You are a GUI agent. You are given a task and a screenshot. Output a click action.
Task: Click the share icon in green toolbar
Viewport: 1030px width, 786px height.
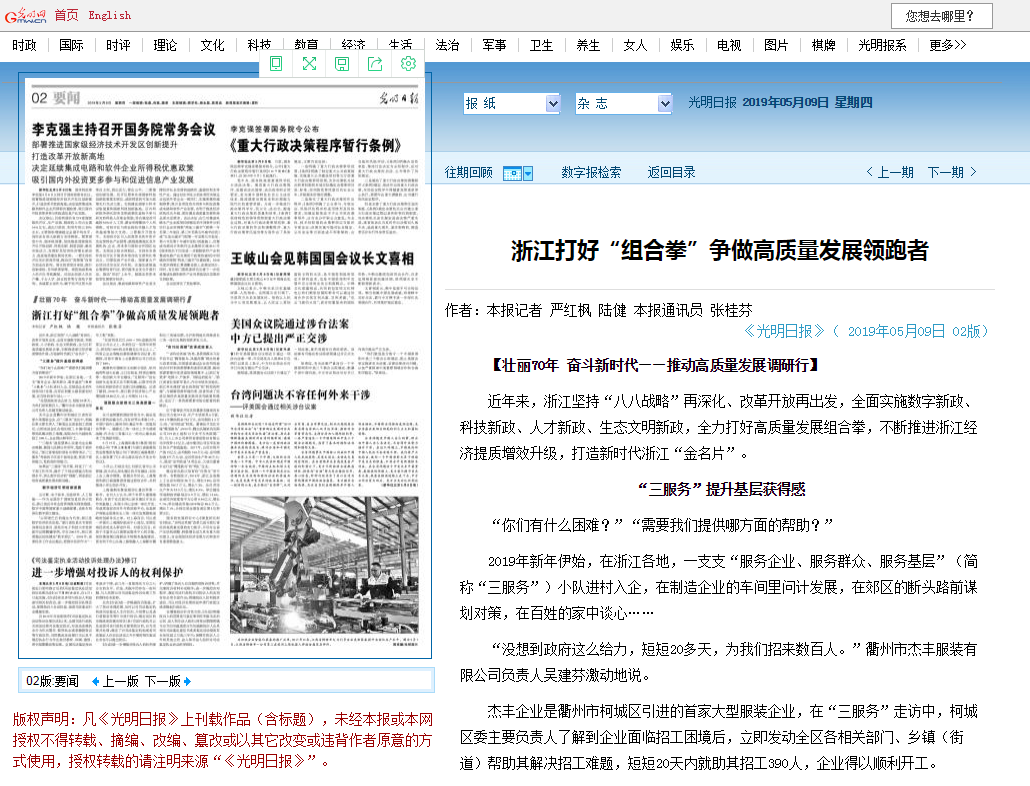coord(375,64)
